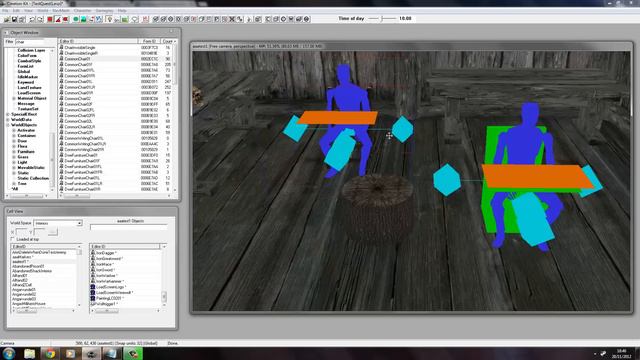The height and width of the screenshot is (360, 640).
Task: Select the FormList tree item
Action: [25, 66]
